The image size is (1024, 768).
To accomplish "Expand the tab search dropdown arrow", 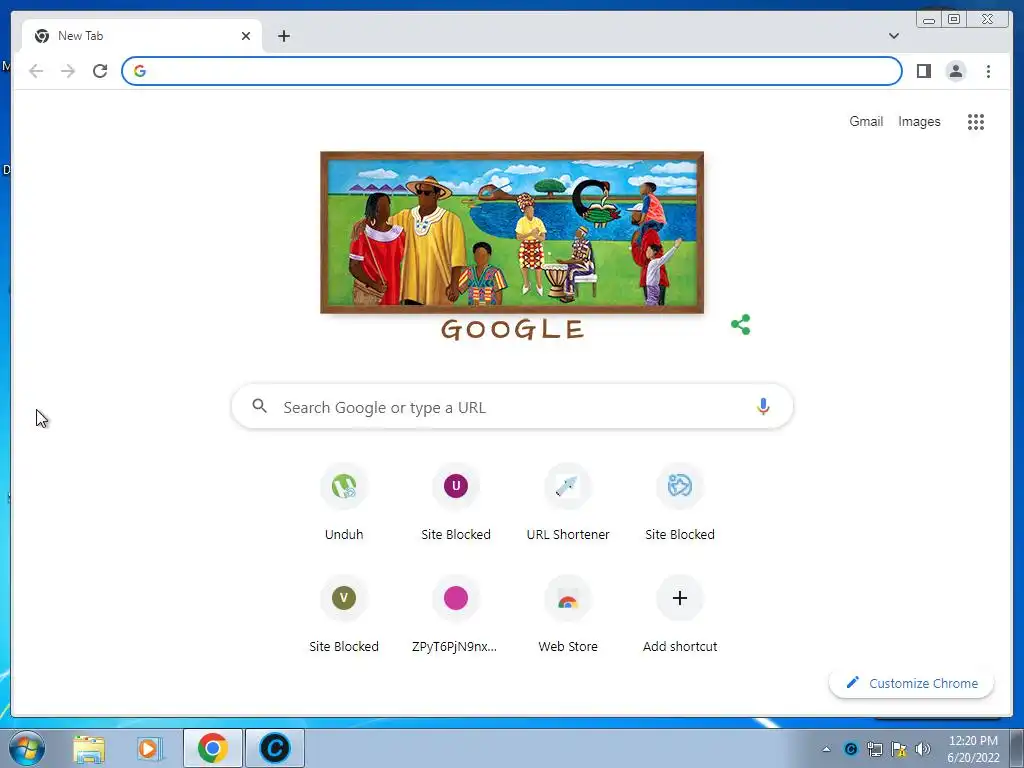I will 893,36.
